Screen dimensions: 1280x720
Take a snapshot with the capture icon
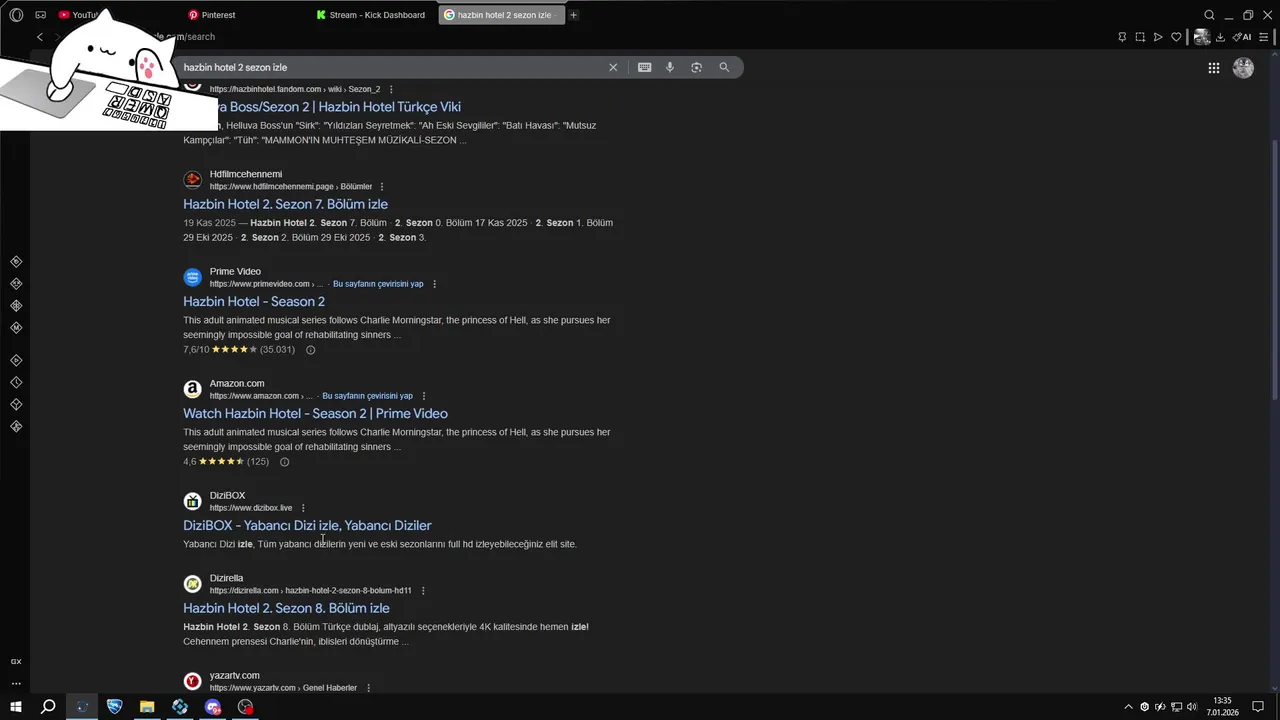click(x=1140, y=37)
